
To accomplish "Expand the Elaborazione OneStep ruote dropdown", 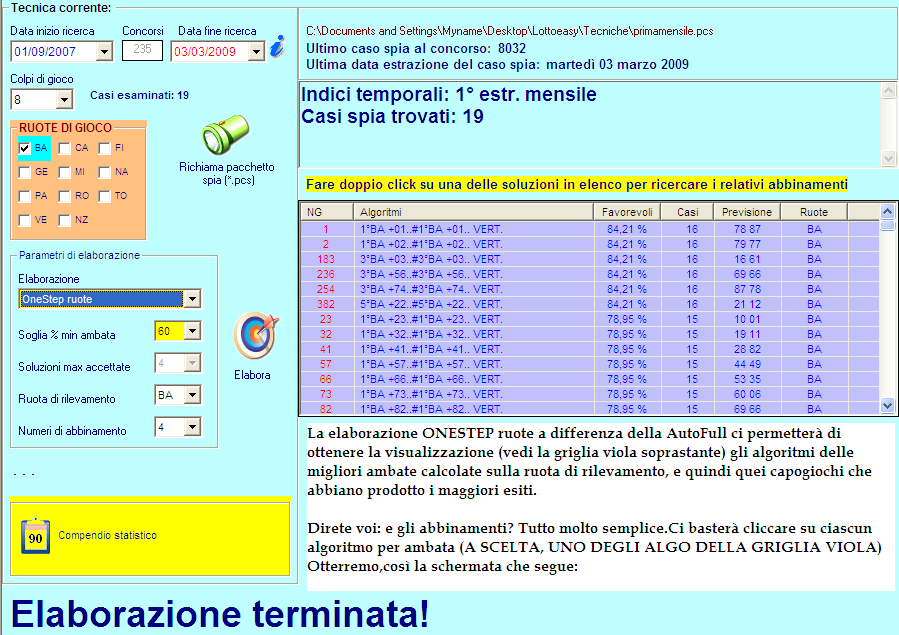I will click(x=192, y=299).
